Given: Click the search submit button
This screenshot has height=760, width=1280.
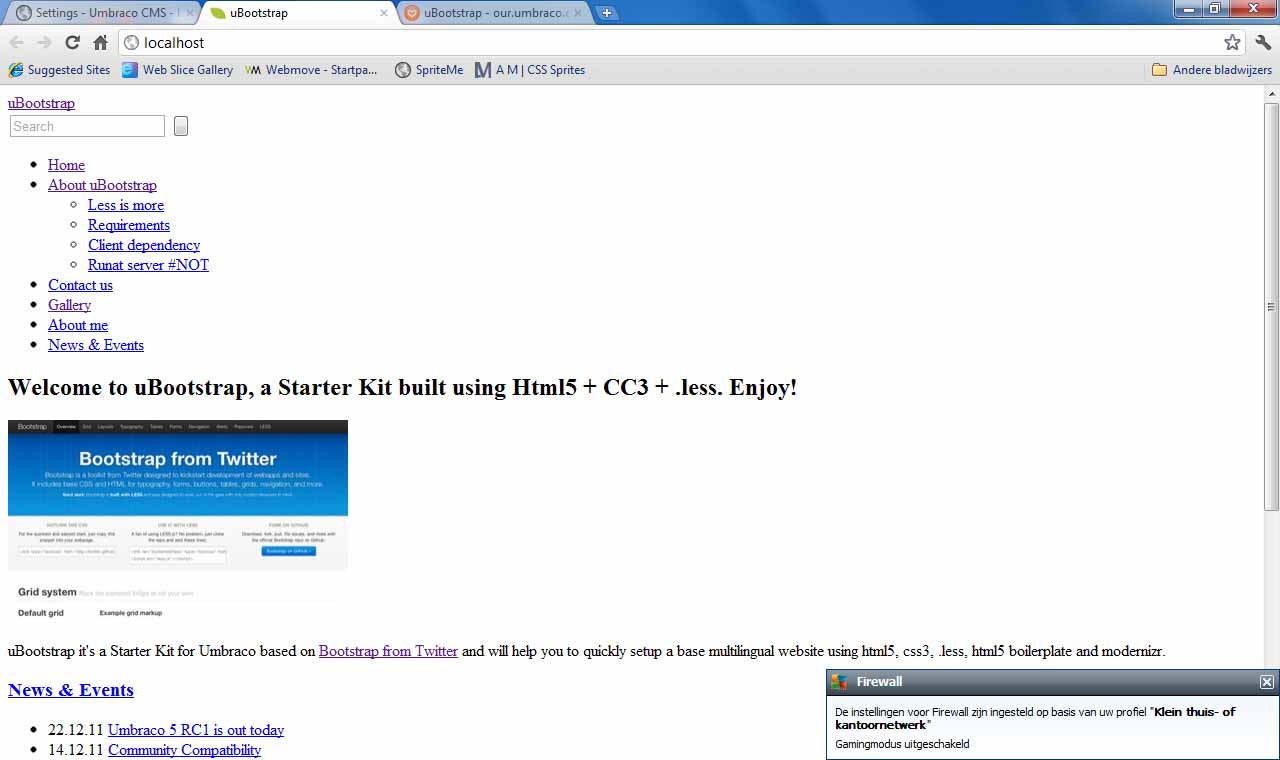Looking at the screenshot, I should pyautogui.click(x=181, y=126).
